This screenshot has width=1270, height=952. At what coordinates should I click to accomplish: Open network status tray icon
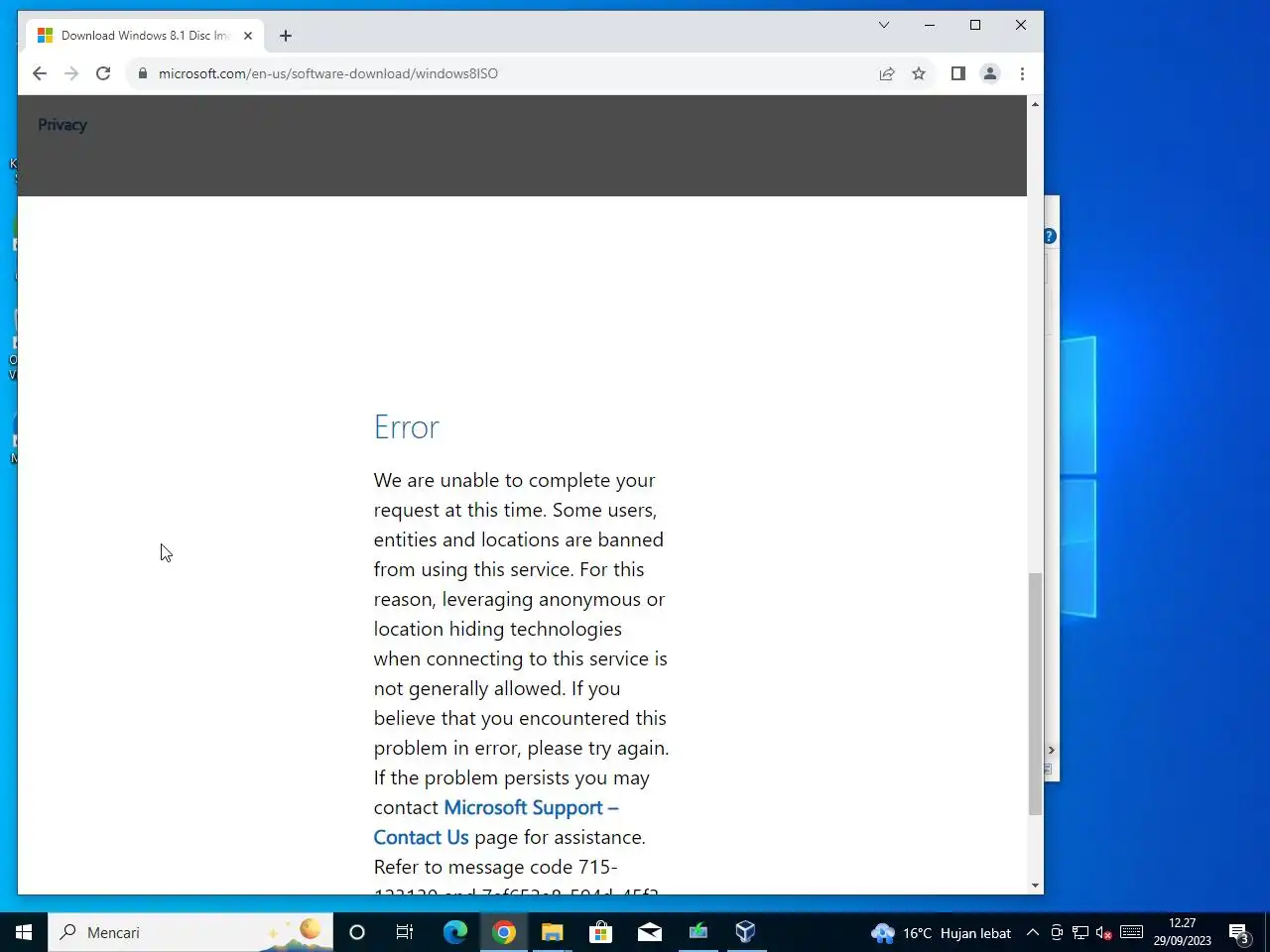pos(1080,932)
